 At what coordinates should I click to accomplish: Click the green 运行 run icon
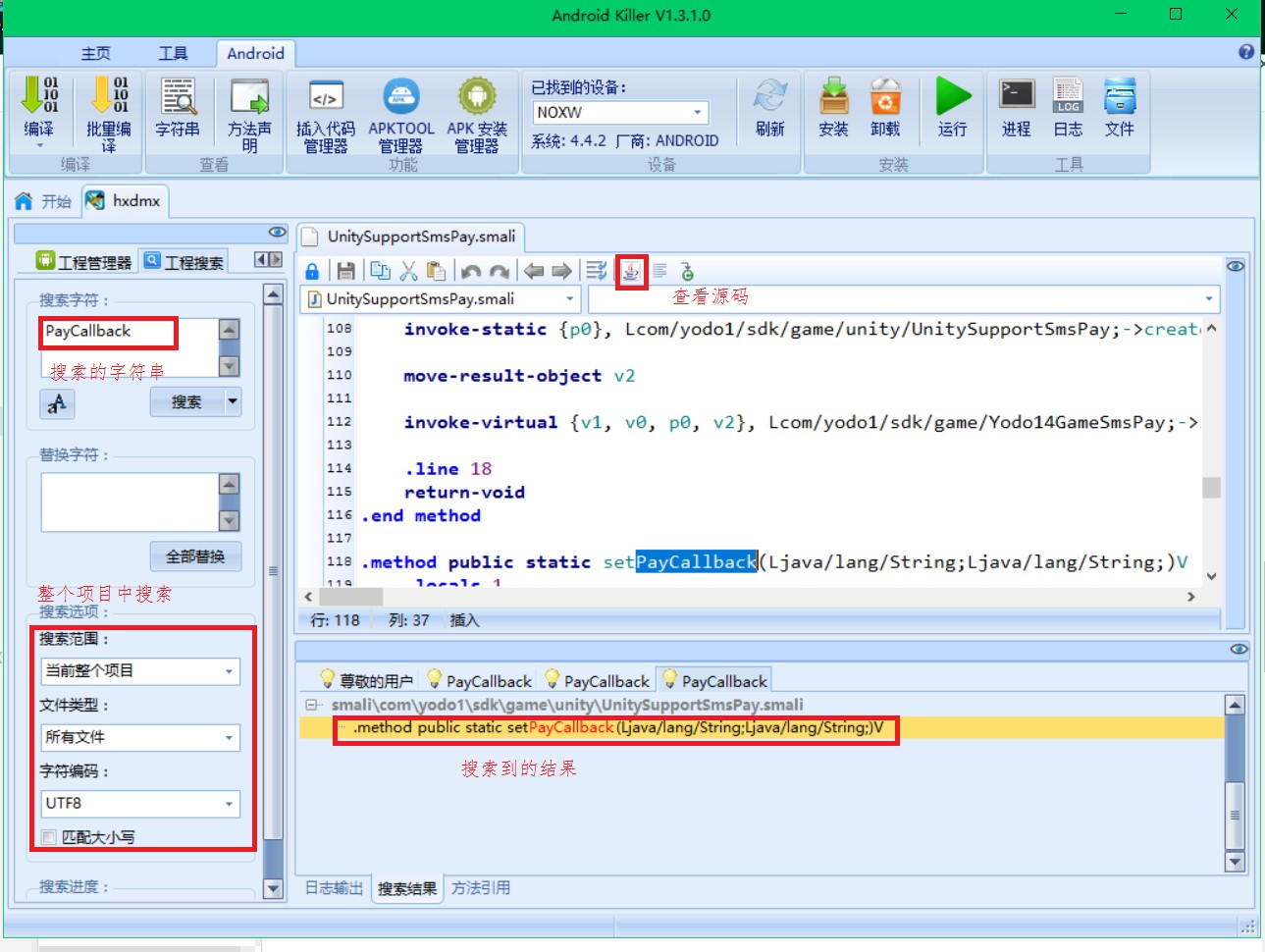click(x=953, y=96)
